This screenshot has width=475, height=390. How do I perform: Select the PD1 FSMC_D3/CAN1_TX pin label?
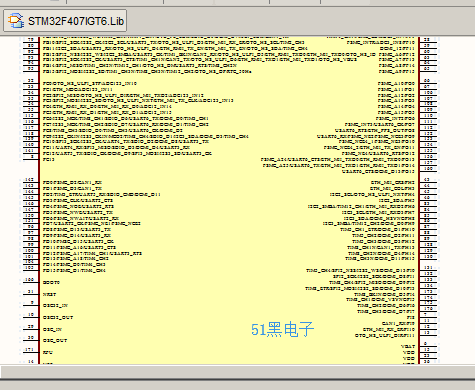[72, 188]
